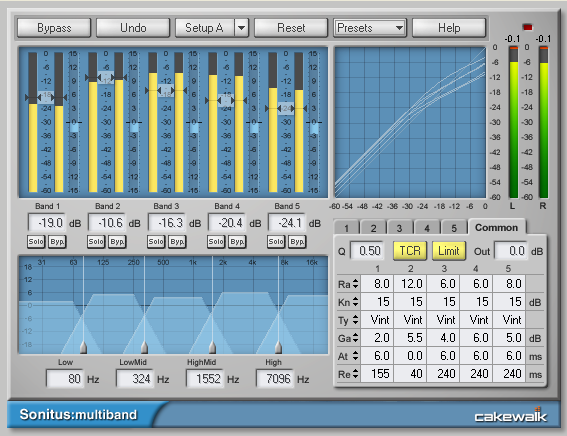Bypass Band 5
Screen dimensions: 567x436
click(x=297, y=241)
